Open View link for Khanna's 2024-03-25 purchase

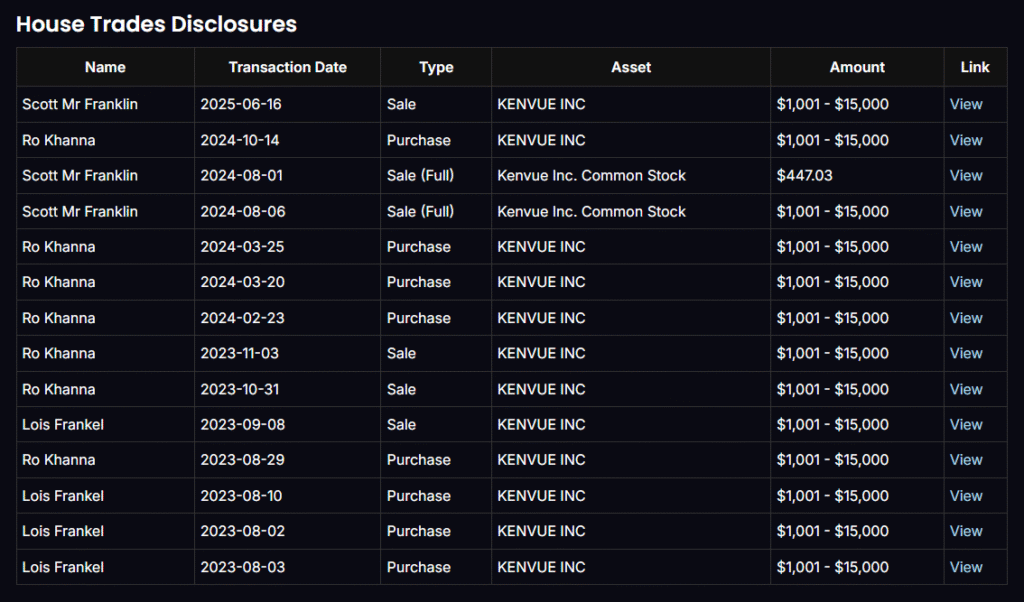[966, 246]
